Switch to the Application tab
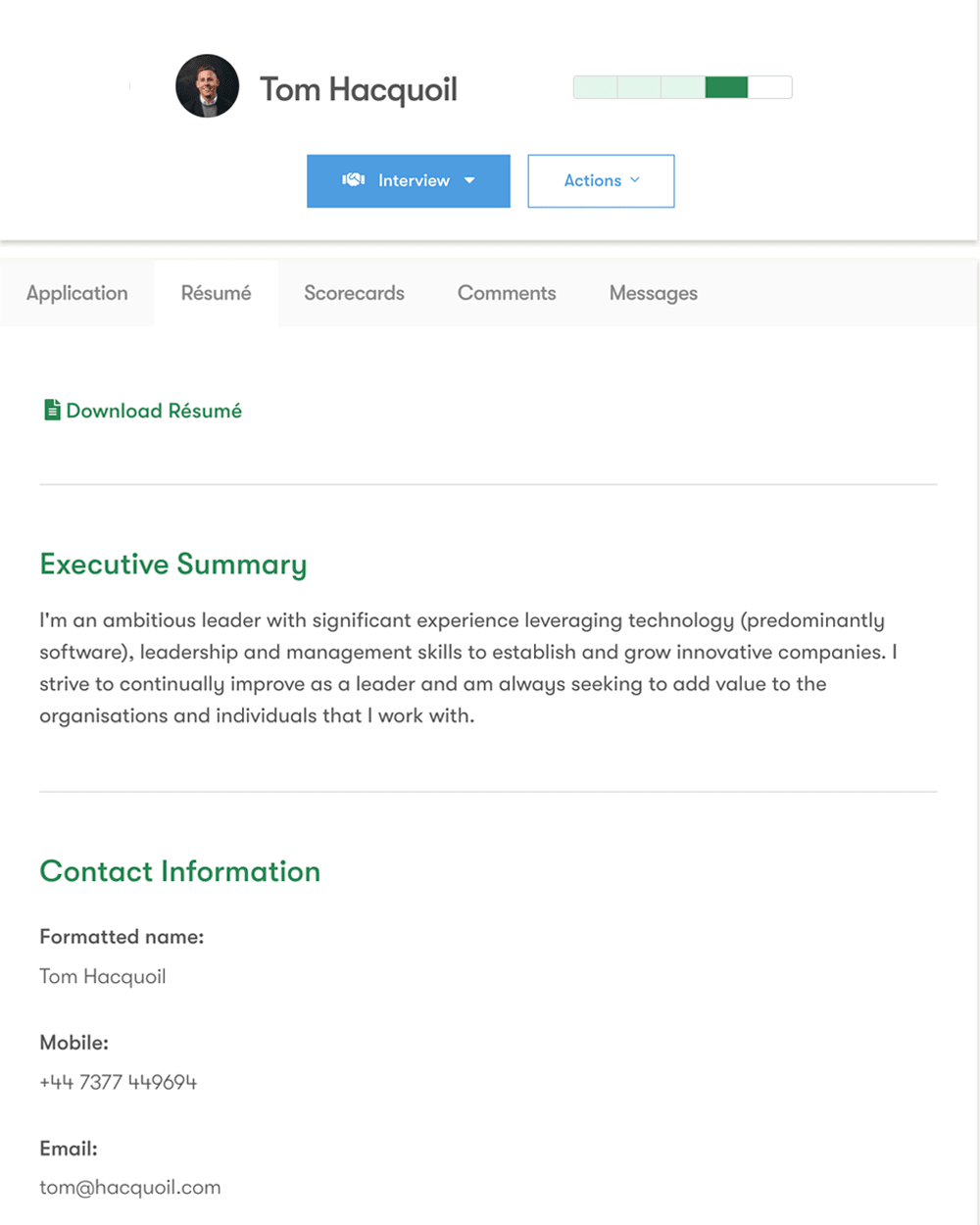The width and height of the screenshot is (980, 1225). coord(76,293)
